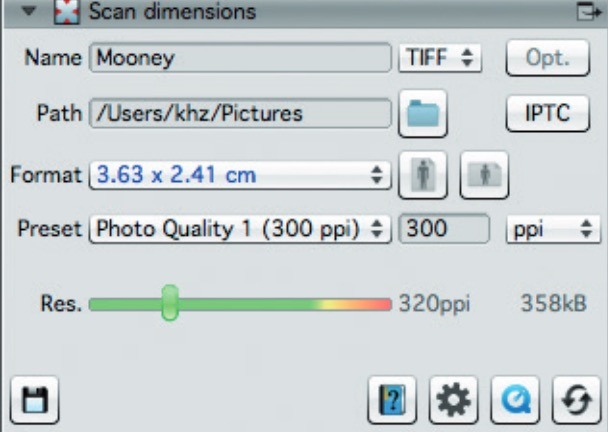Open the Format size dropdown
Screen dimensions: 608x432
click(x=240, y=175)
